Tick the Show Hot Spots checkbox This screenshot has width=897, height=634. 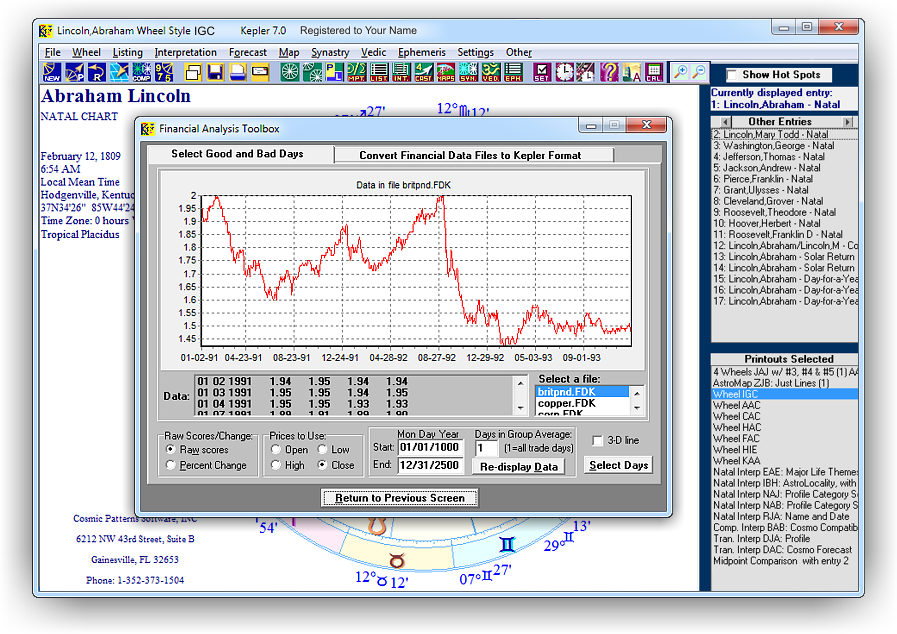pos(733,75)
